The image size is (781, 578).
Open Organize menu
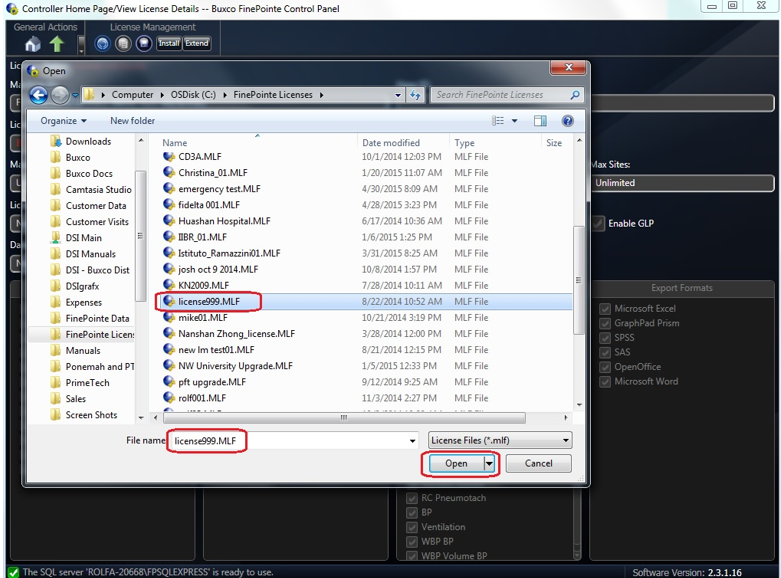click(x=63, y=121)
